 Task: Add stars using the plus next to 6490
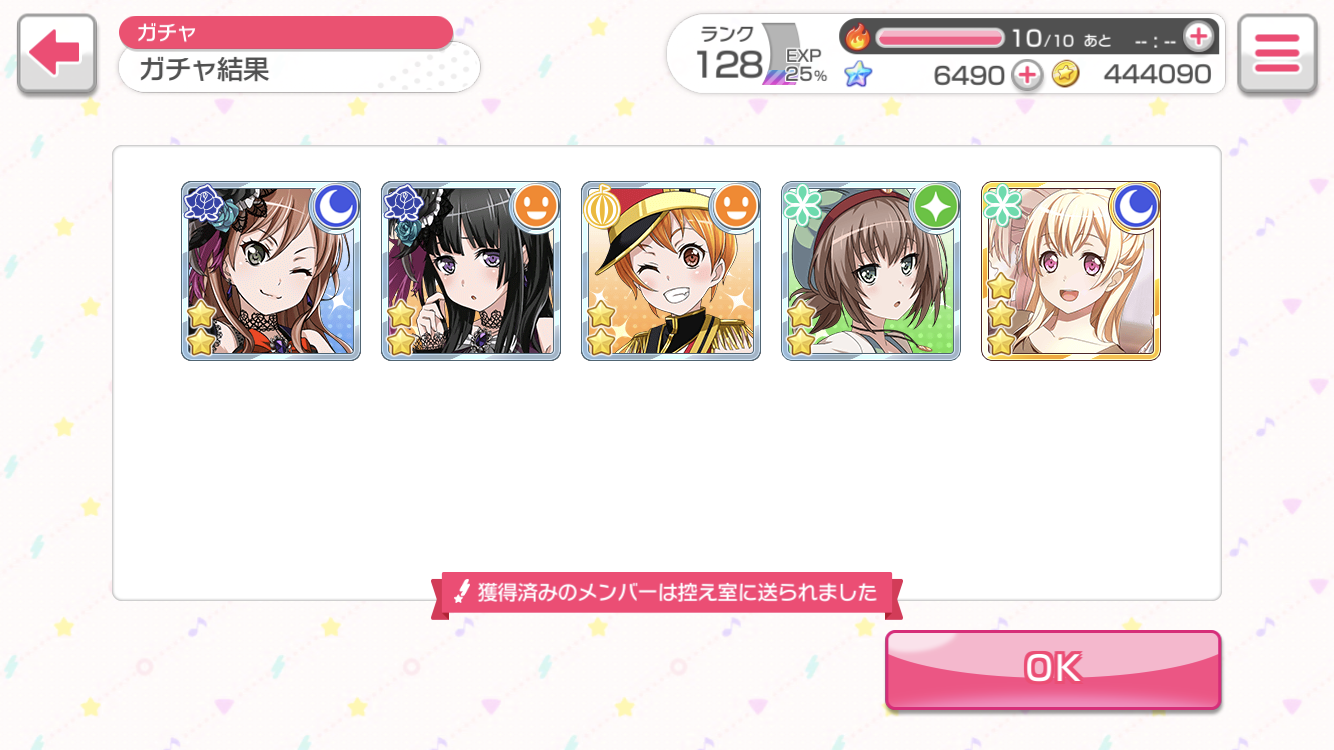click(x=1027, y=74)
